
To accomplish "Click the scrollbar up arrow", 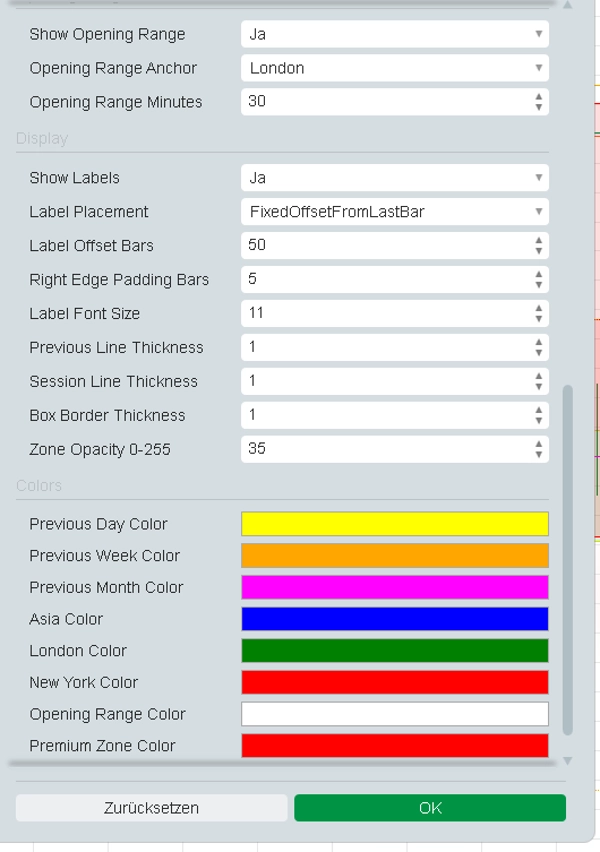I will click(568, 5).
